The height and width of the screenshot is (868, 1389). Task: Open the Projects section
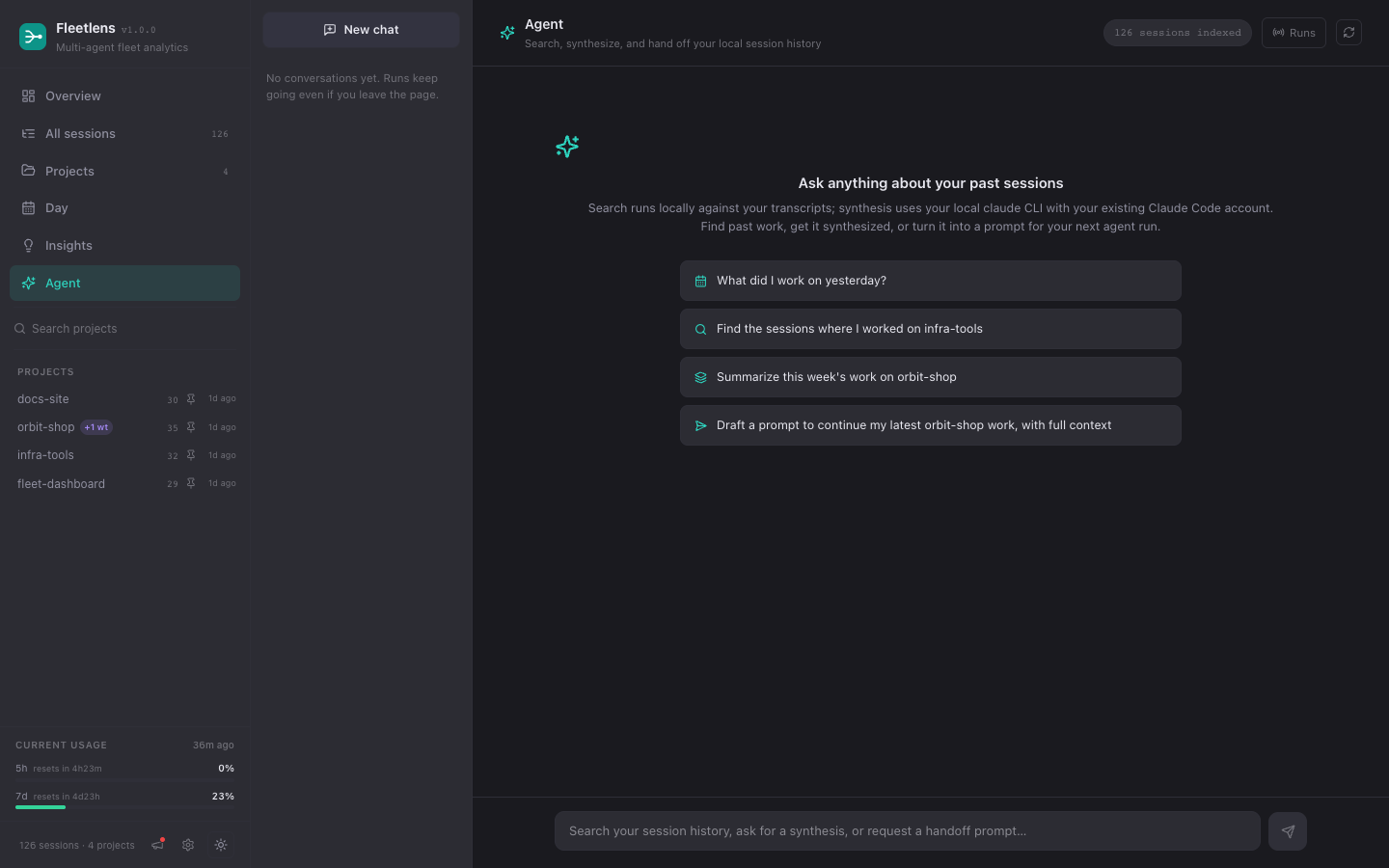tap(124, 171)
